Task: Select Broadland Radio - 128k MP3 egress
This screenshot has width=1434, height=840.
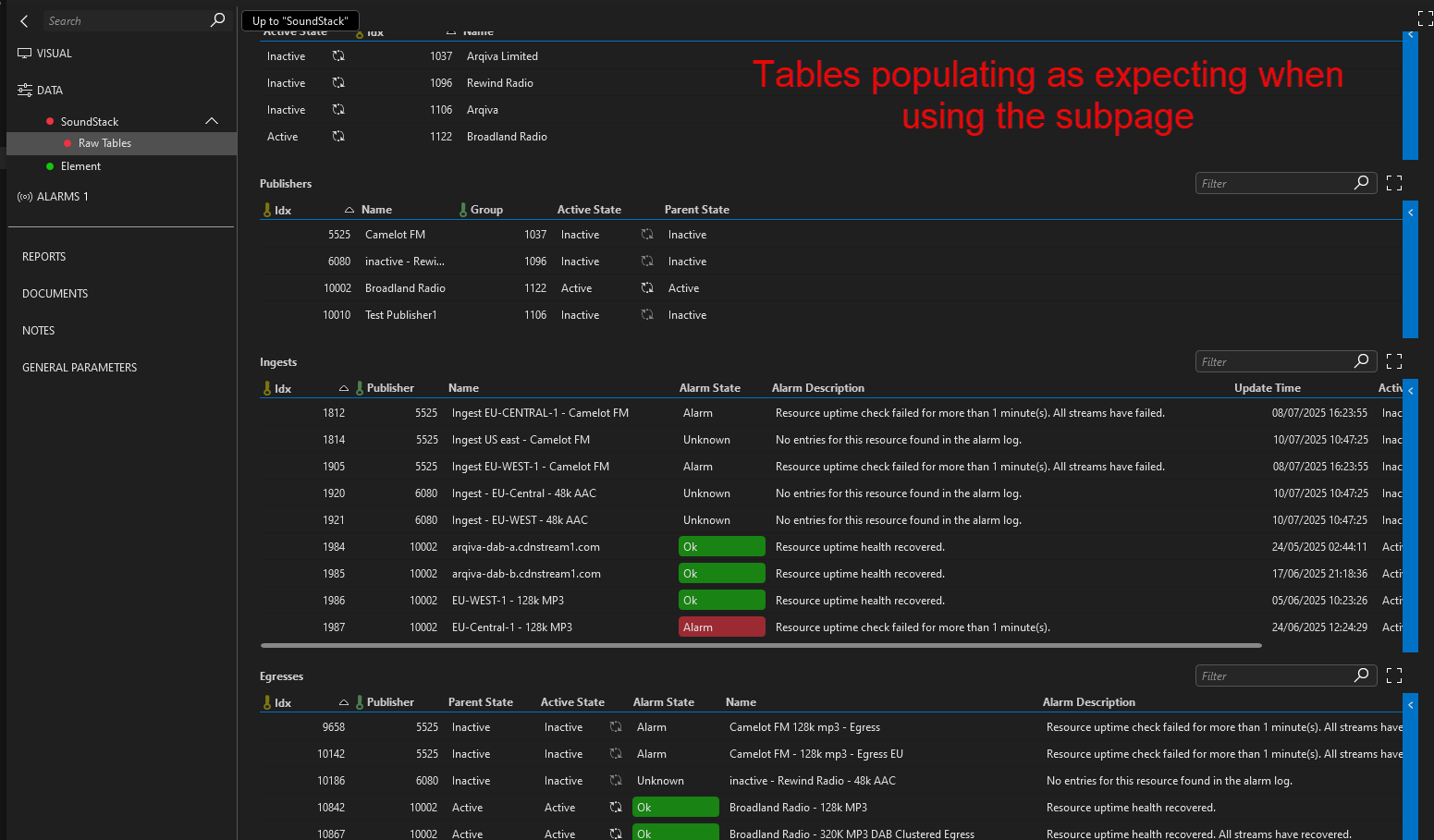Action: pyautogui.click(x=831, y=808)
